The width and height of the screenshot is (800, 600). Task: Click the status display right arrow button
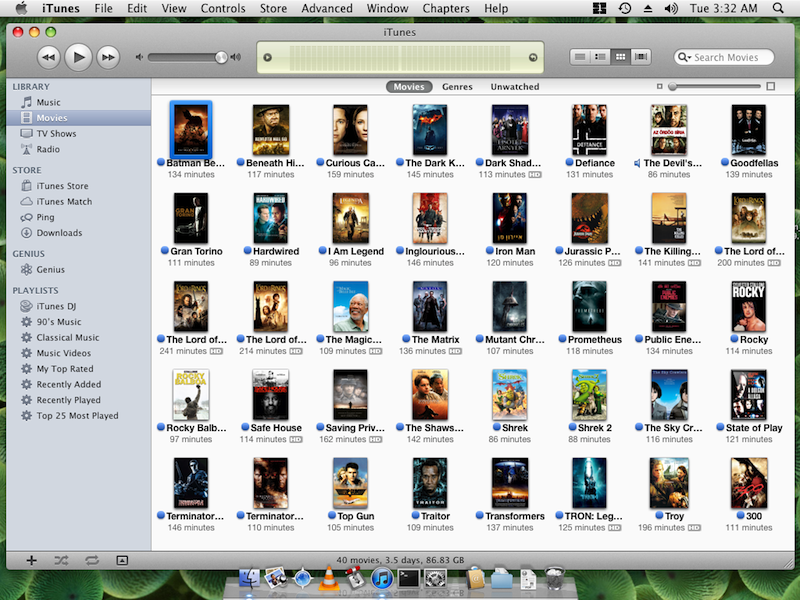[533, 57]
